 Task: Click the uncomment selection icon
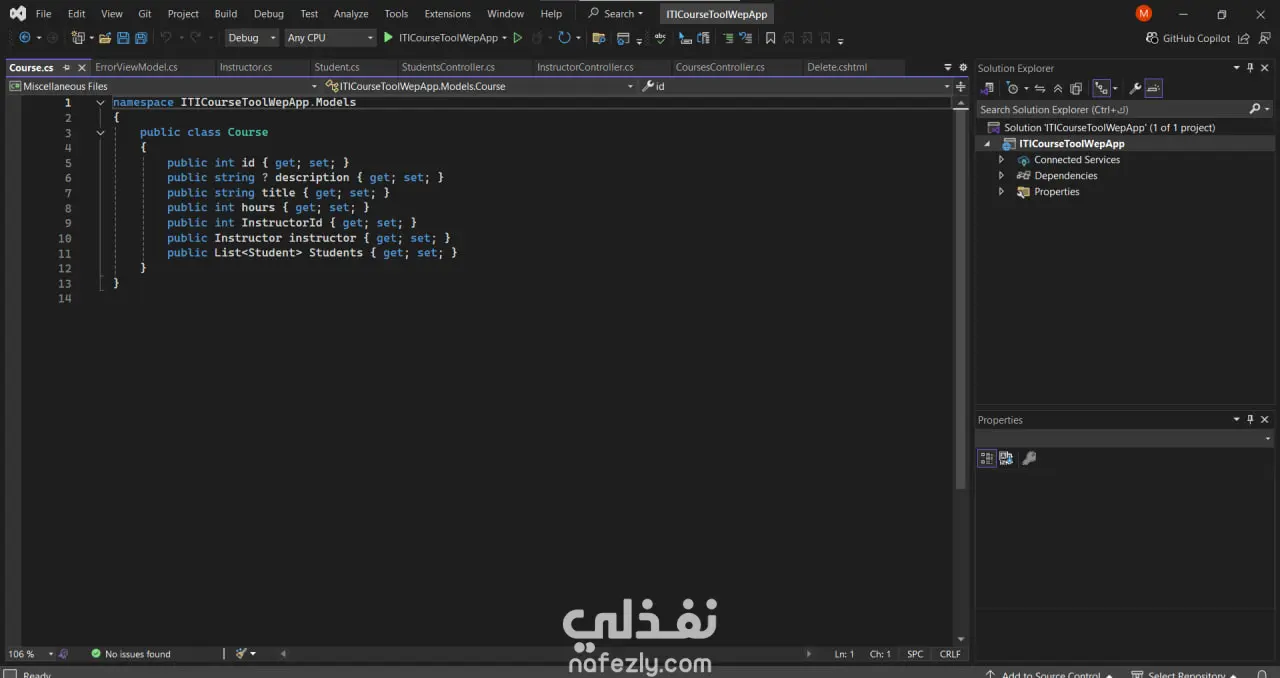[746, 38]
